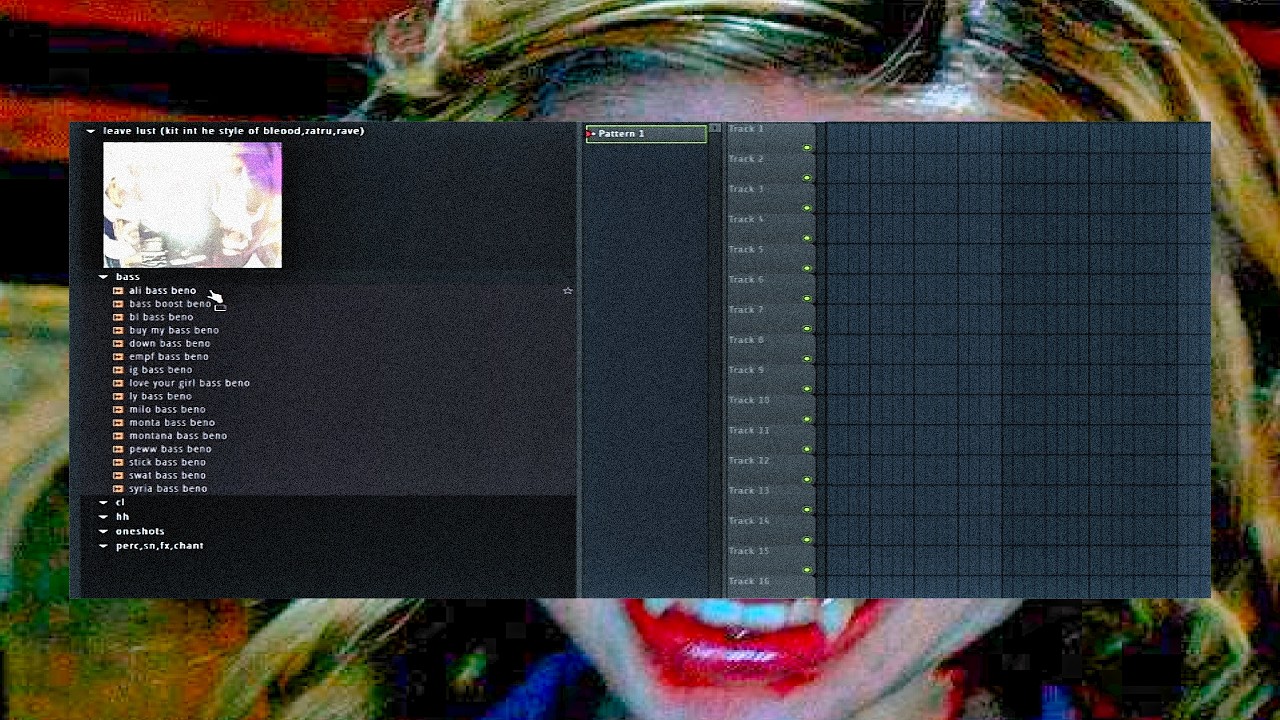The width and height of the screenshot is (1280, 720).
Task: Open the leave lust kit cover thumbnail
Action: tap(192, 205)
